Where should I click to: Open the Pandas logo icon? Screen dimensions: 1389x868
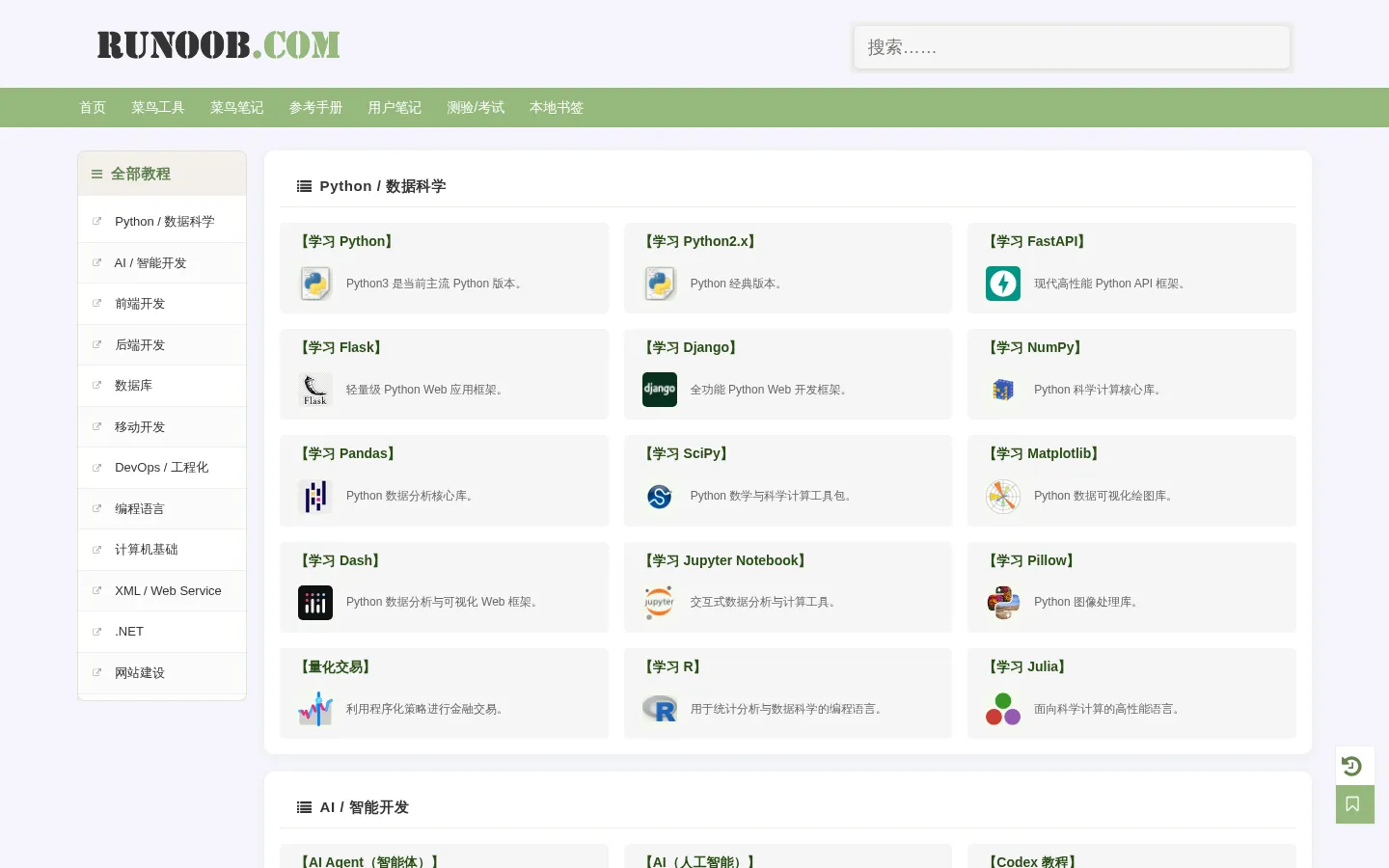point(315,496)
